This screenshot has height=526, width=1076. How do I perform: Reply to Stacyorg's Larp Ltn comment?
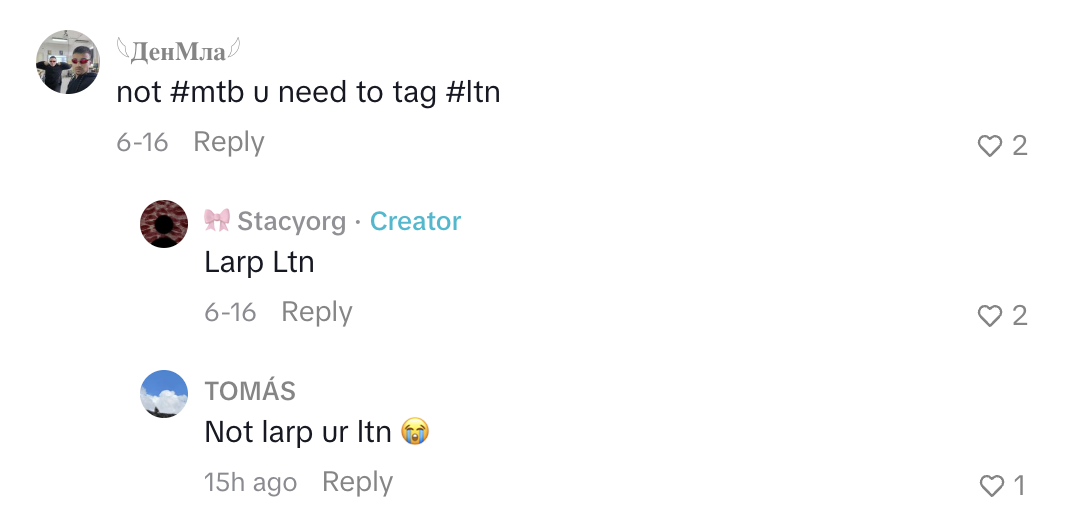point(316,312)
